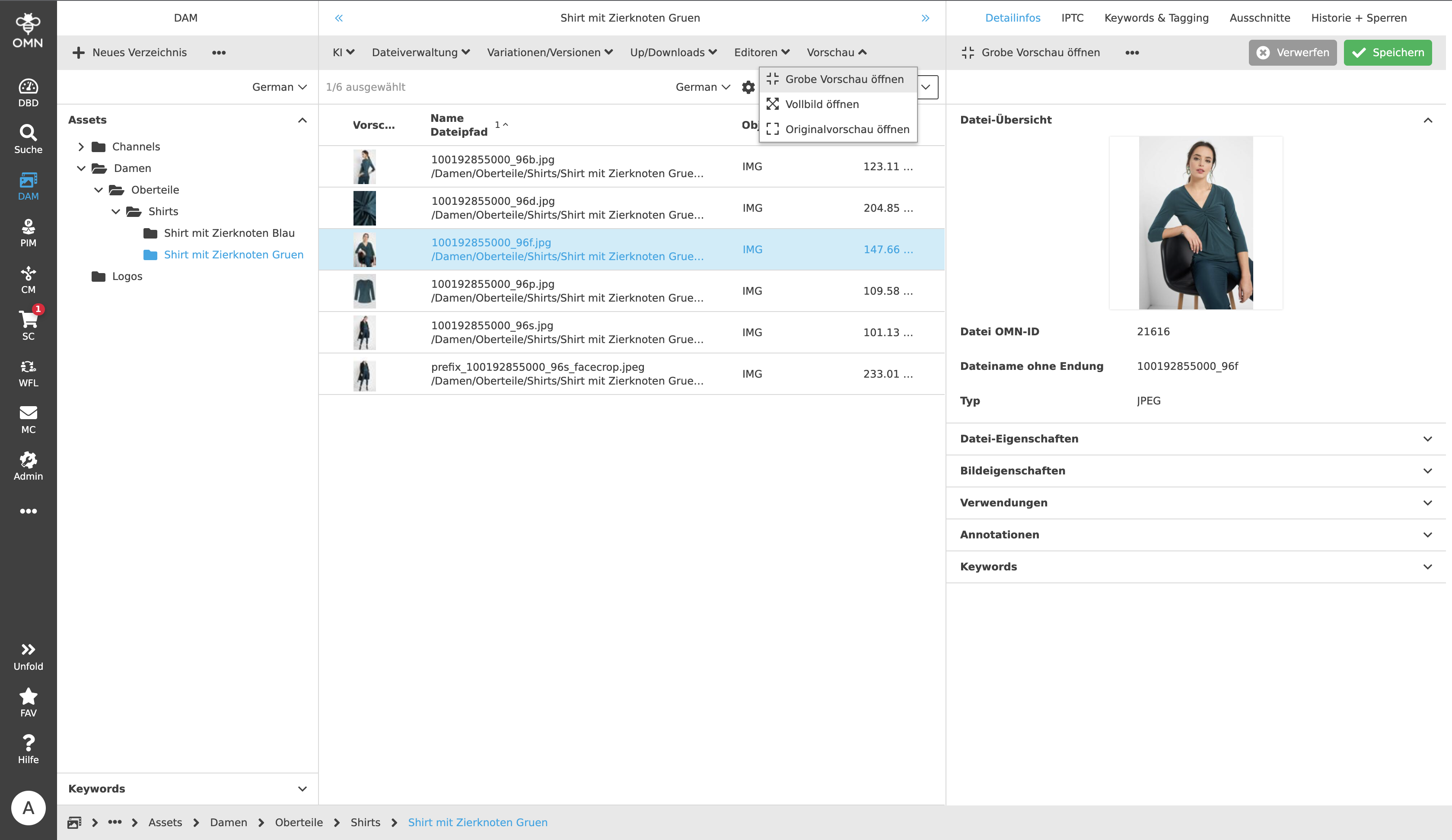Create a Neues Verzeichnis
The image size is (1452, 840).
point(130,52)
